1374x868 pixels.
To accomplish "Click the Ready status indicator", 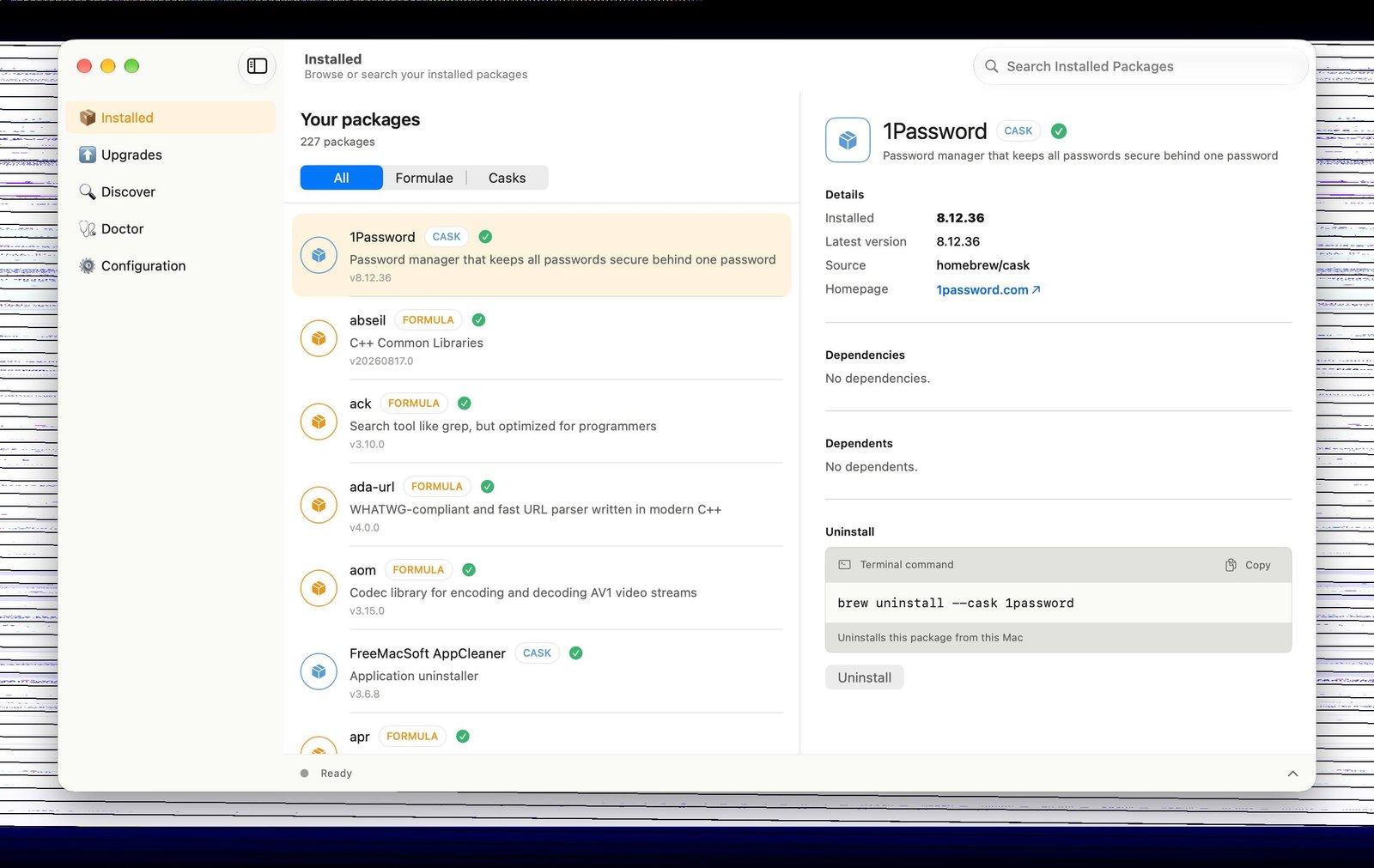I will point(326,774).
